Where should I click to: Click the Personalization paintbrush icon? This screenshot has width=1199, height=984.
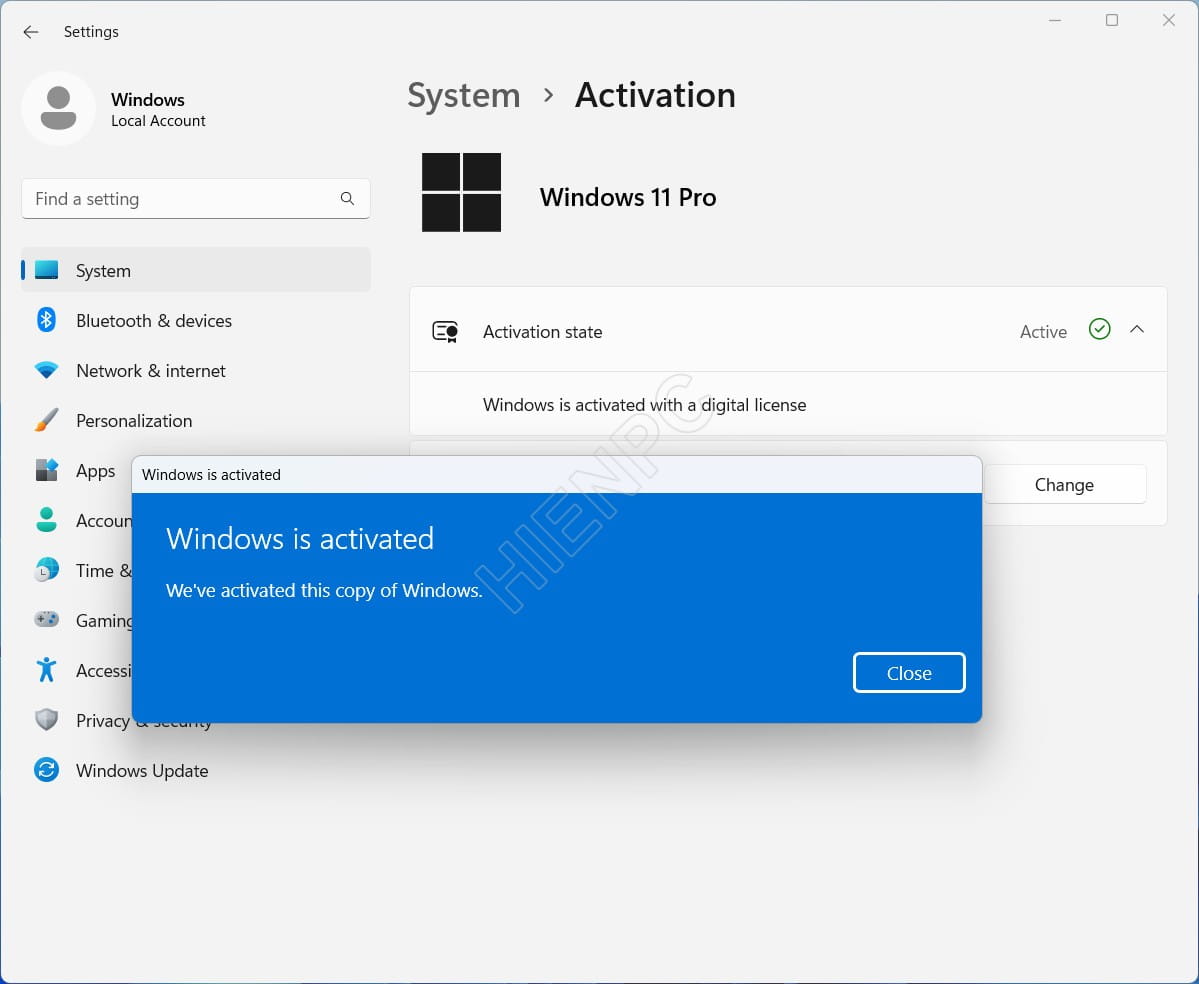pyautogui.click(x=47, y=420)
